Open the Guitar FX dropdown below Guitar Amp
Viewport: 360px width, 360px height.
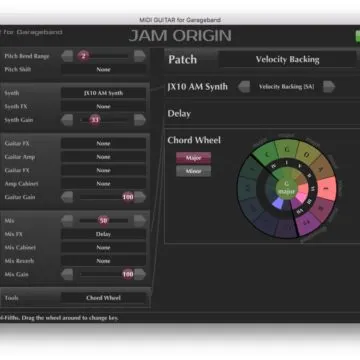[103, 170]
